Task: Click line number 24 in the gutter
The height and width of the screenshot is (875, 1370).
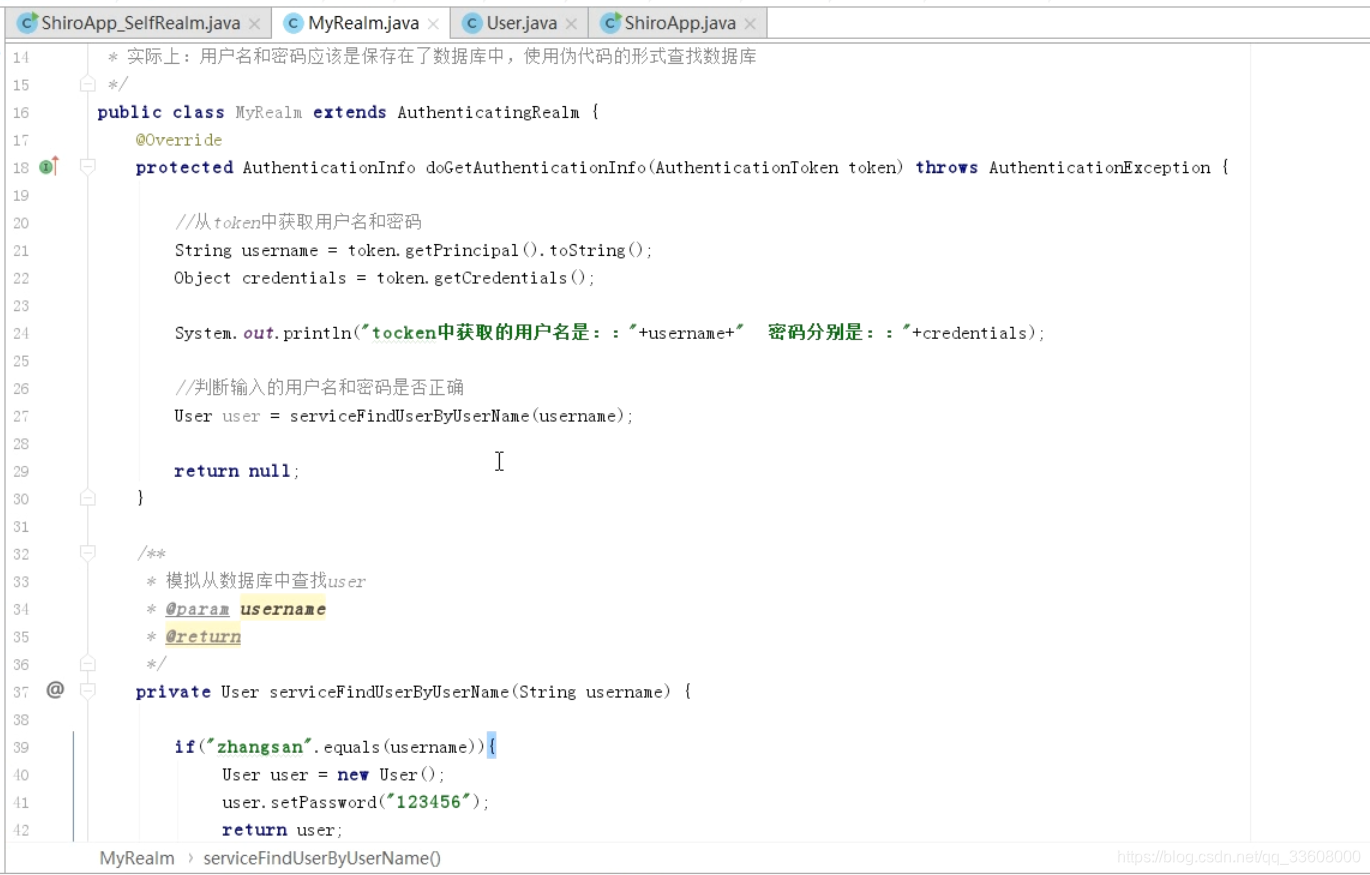Action: (x=21, y=333)
